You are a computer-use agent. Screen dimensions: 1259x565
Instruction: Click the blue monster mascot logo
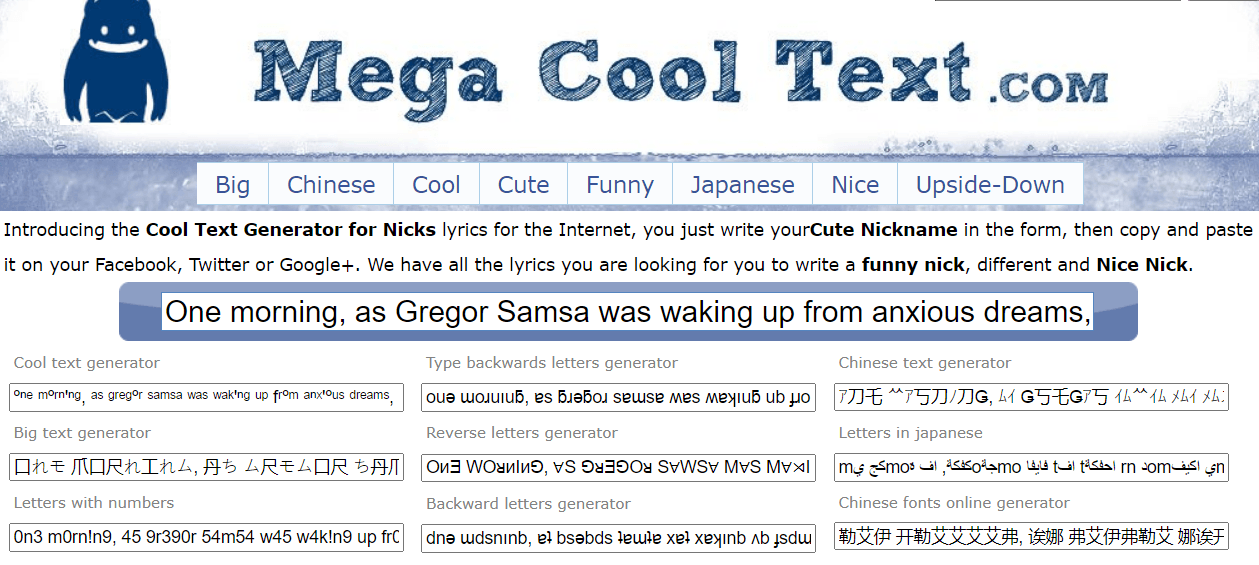pos(116,62)
